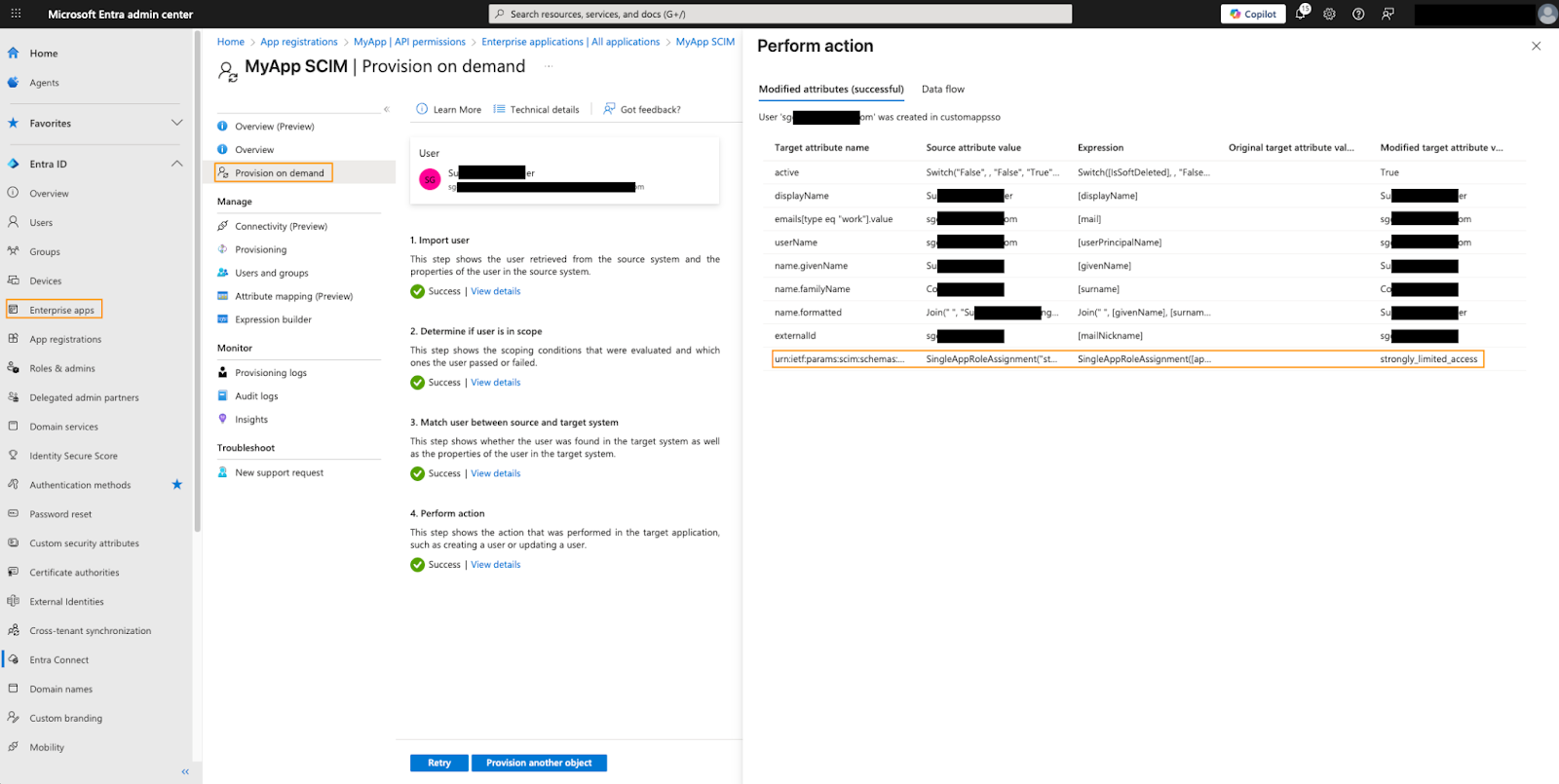Collapse the resource menu chevron

(x=387, y=109)
